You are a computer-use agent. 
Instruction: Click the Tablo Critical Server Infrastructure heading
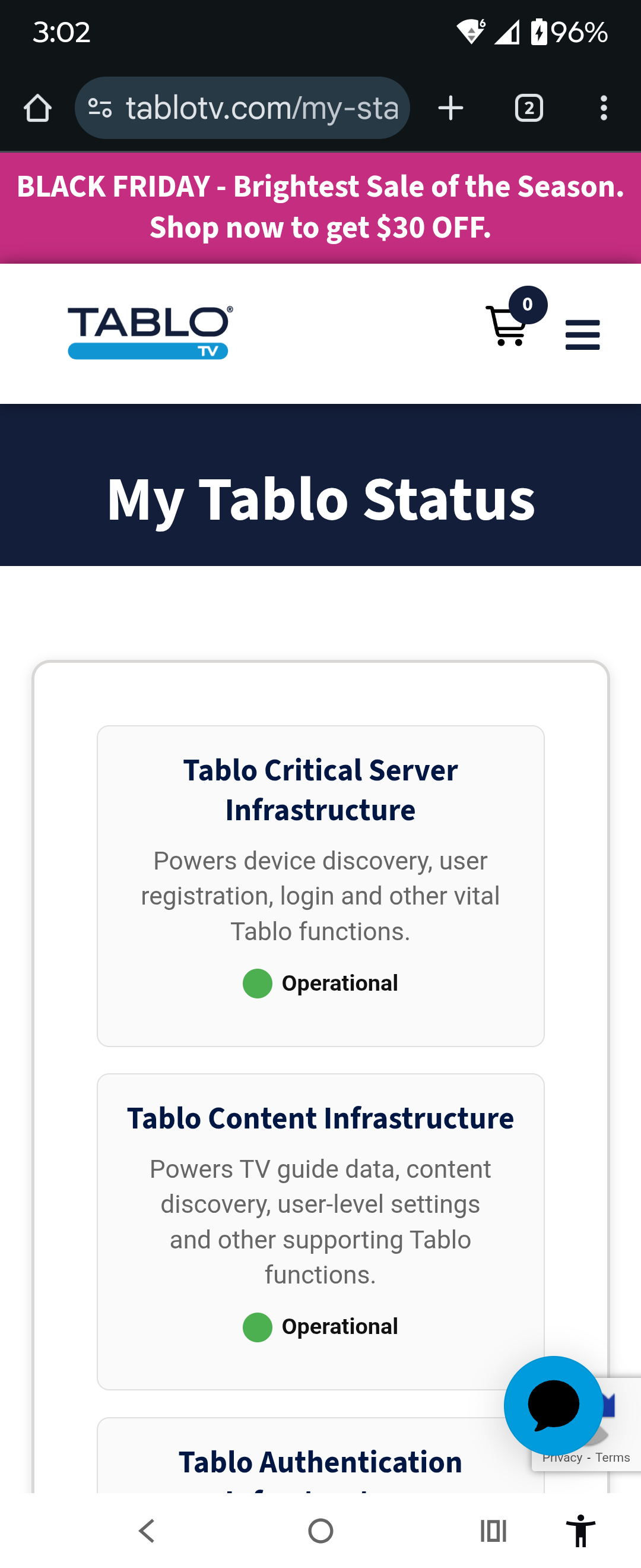pos(320,789)
